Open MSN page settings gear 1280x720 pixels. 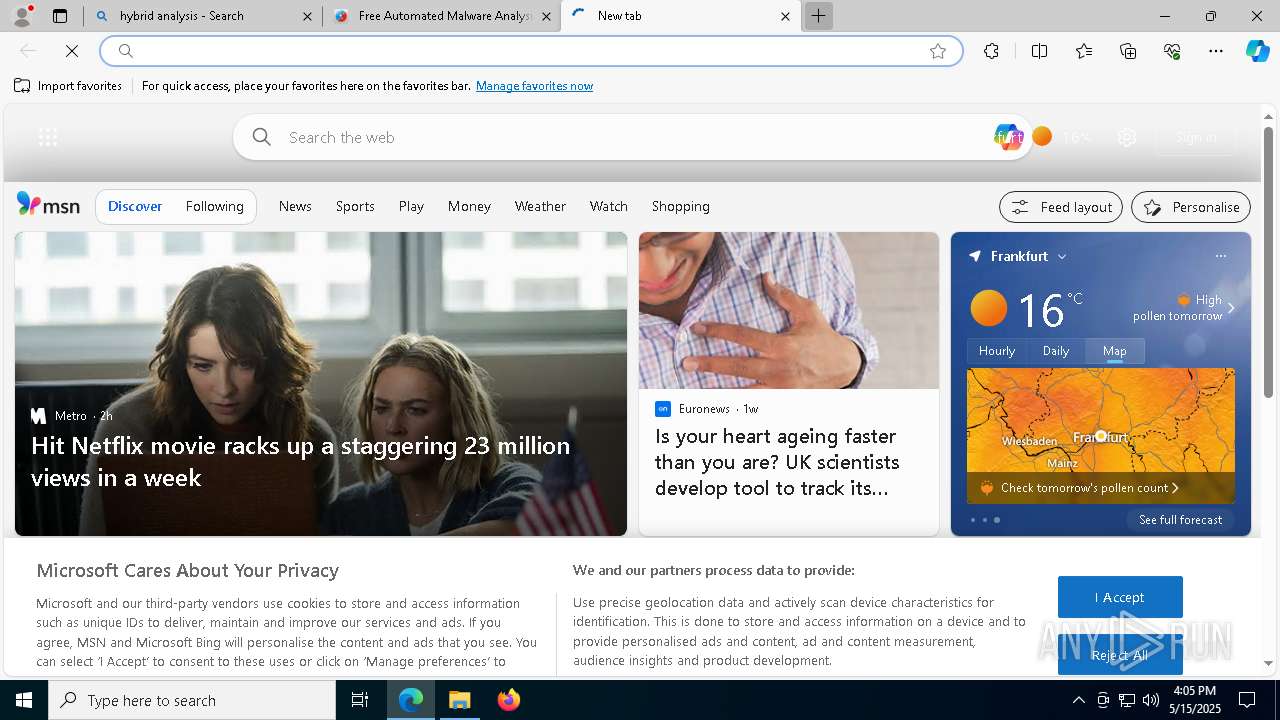pos(1127,137)
